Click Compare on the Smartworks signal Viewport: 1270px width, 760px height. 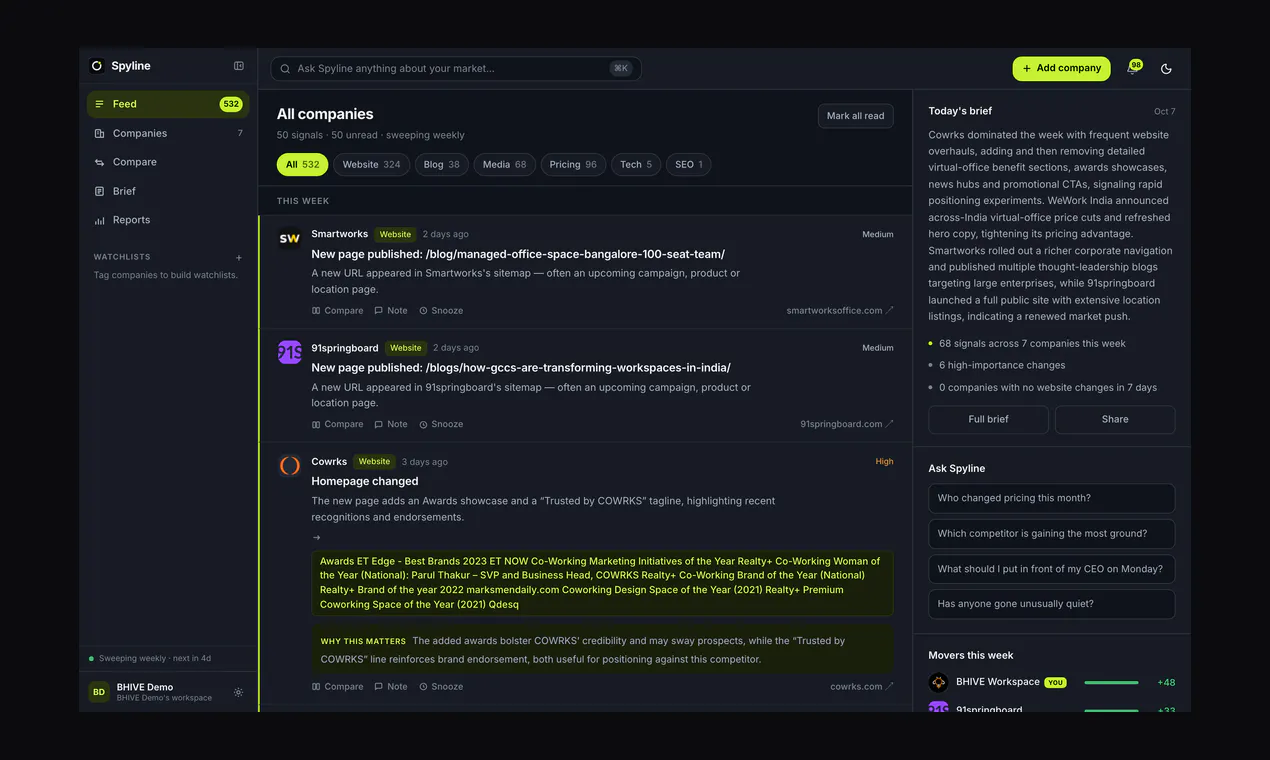337,311
